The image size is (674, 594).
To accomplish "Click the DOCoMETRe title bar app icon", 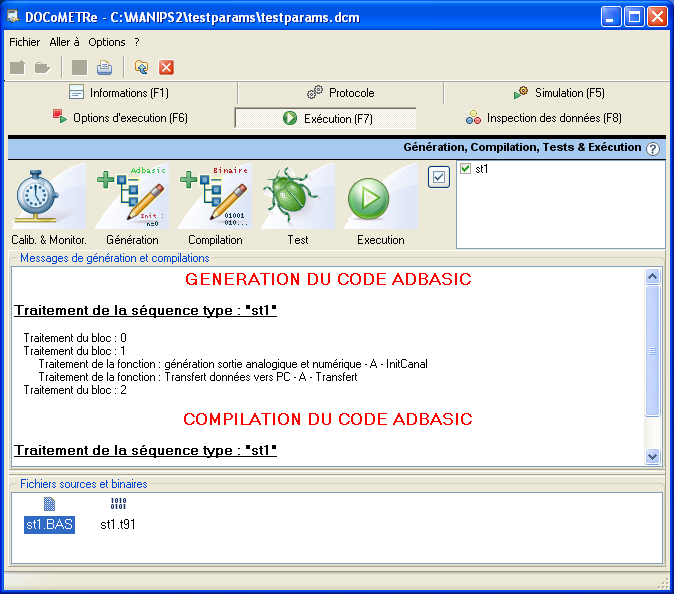I will pyautogui.click(x=13, y=16).
